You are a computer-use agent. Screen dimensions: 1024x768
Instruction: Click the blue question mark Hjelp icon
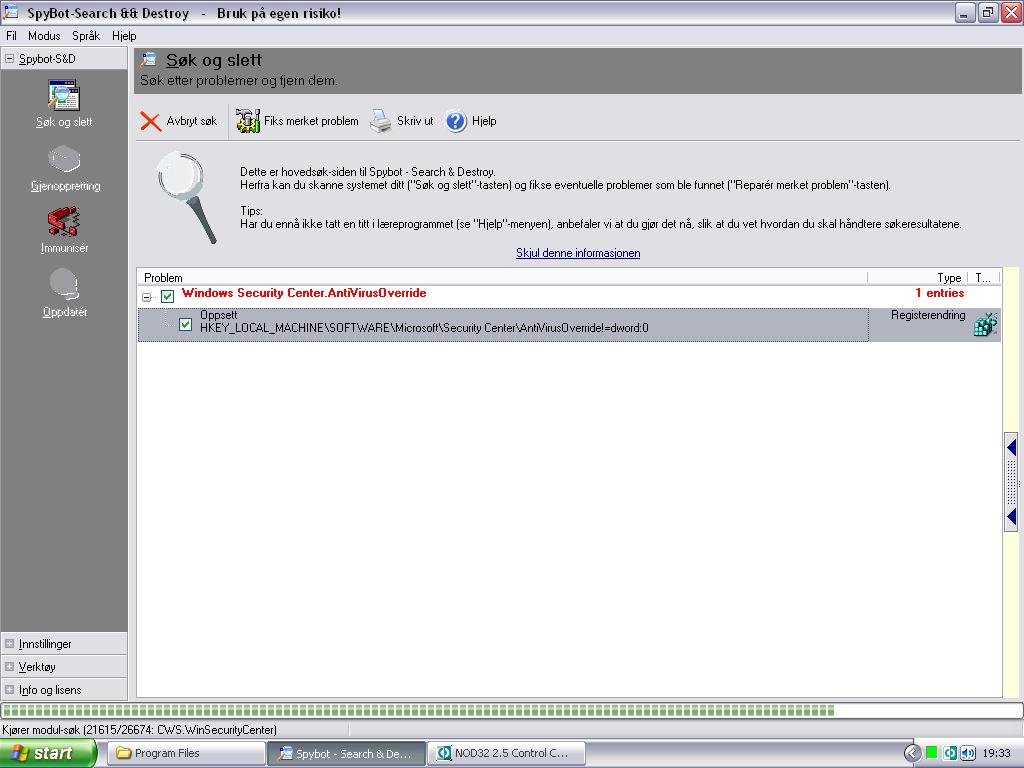tap(456, 121)
